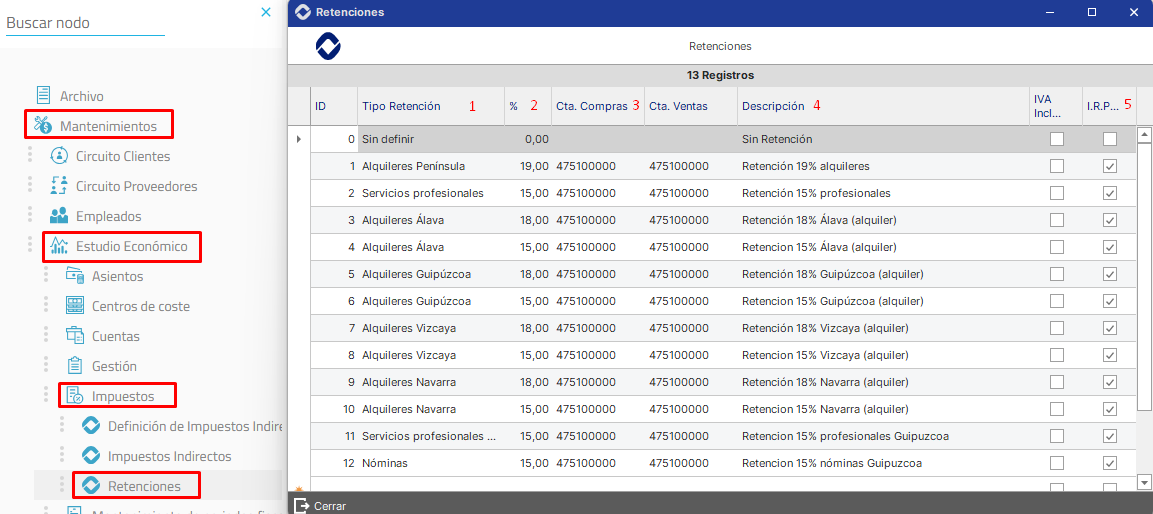The height and width of the screenshot is (514, 1153).
Task: Sort by Tipo Retención column header
Action: [x=431, y=106]
